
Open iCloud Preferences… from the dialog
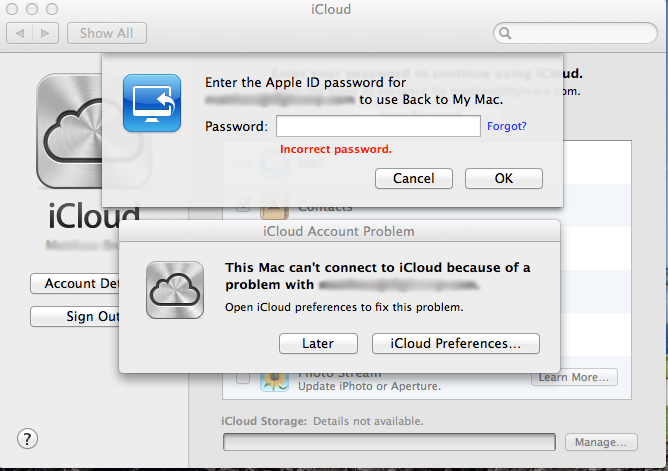pyautogui.click(x=456, y=344)
